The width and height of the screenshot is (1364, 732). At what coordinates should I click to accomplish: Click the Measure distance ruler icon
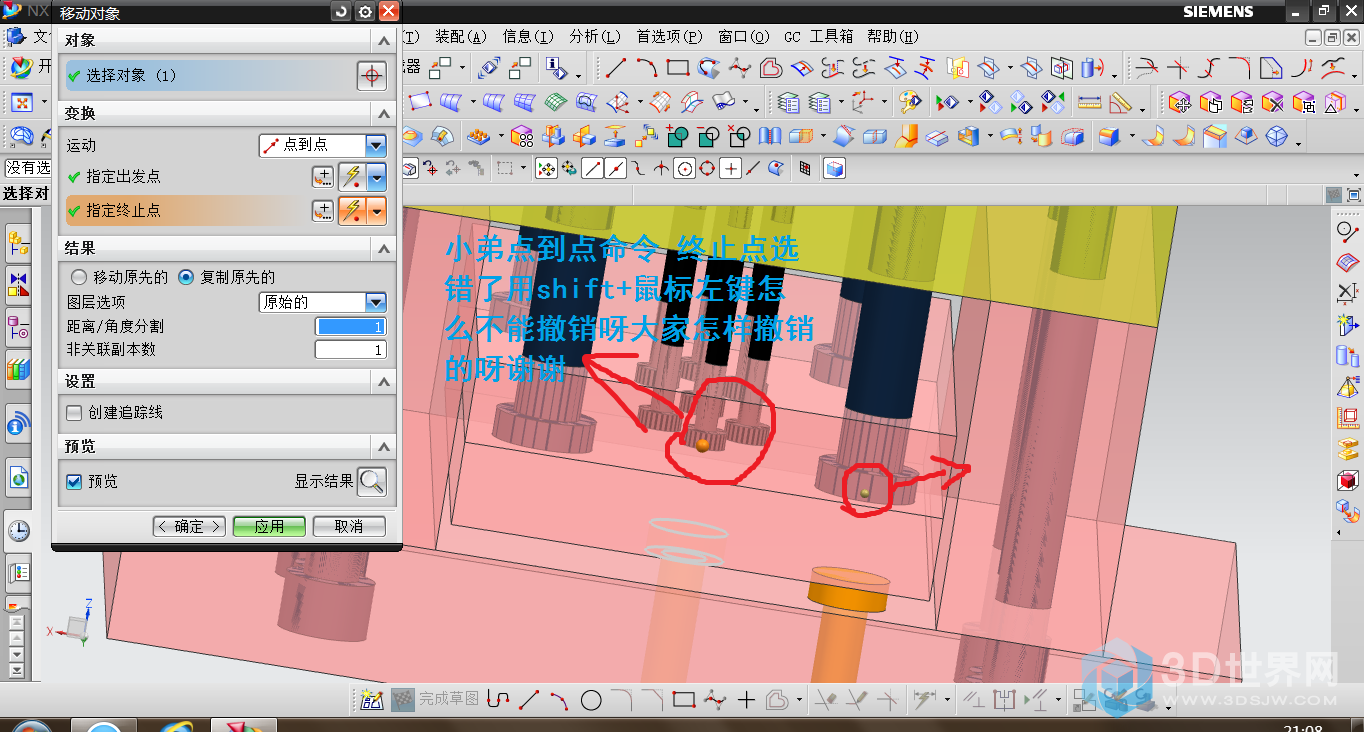[x=1089, y=102]
